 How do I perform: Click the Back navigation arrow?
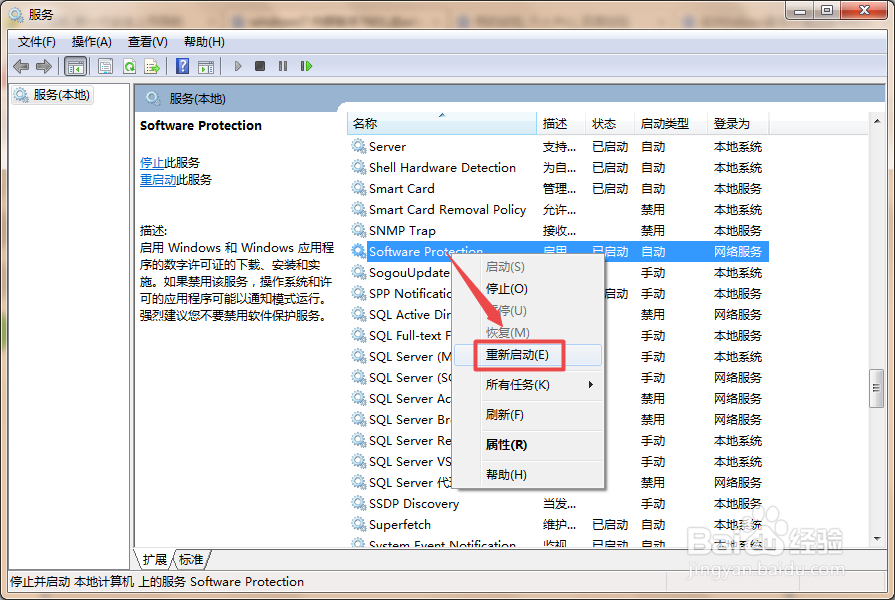tap(21, 66)
